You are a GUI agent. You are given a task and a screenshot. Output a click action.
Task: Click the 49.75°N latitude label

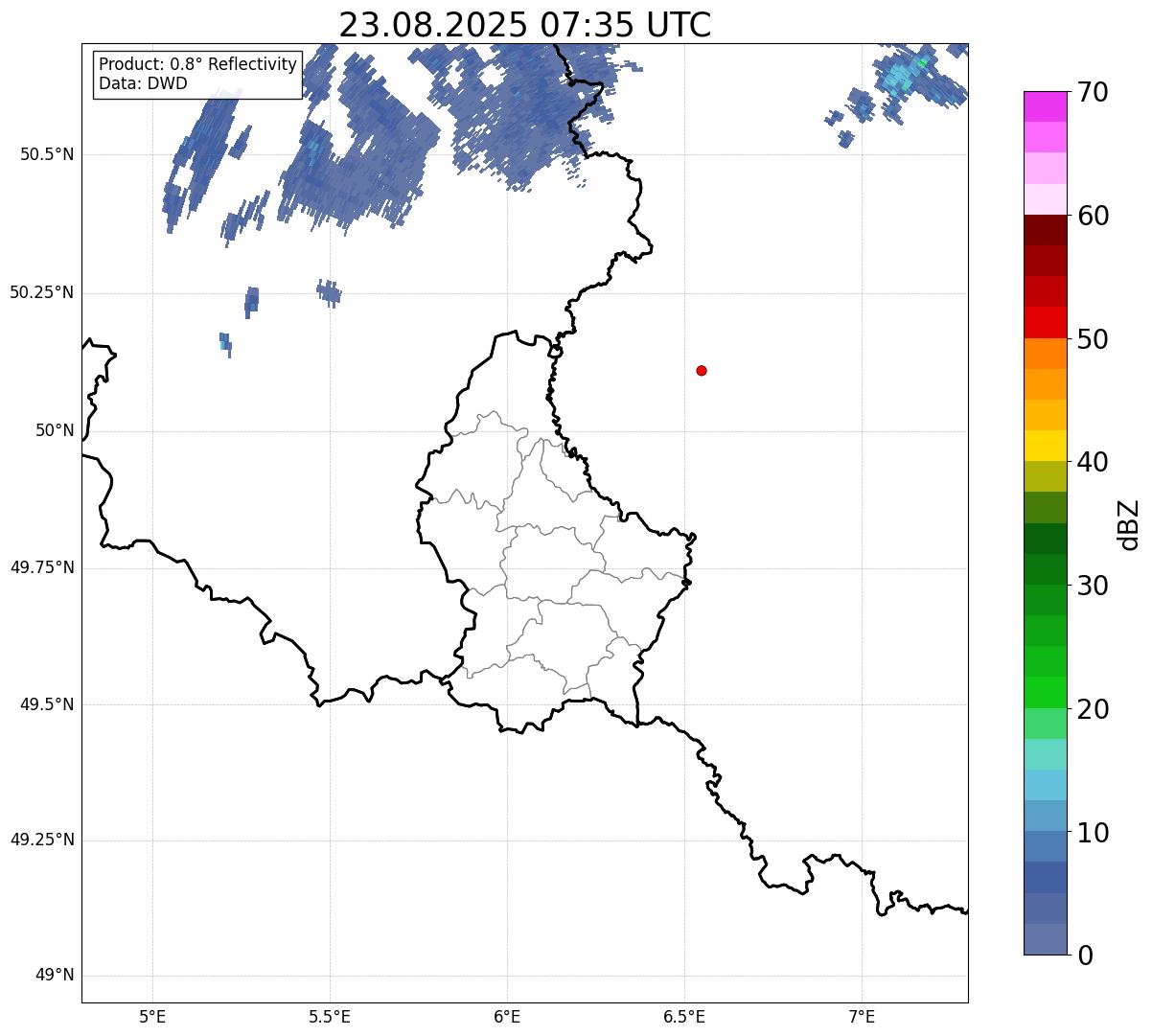tap(41, 567)
